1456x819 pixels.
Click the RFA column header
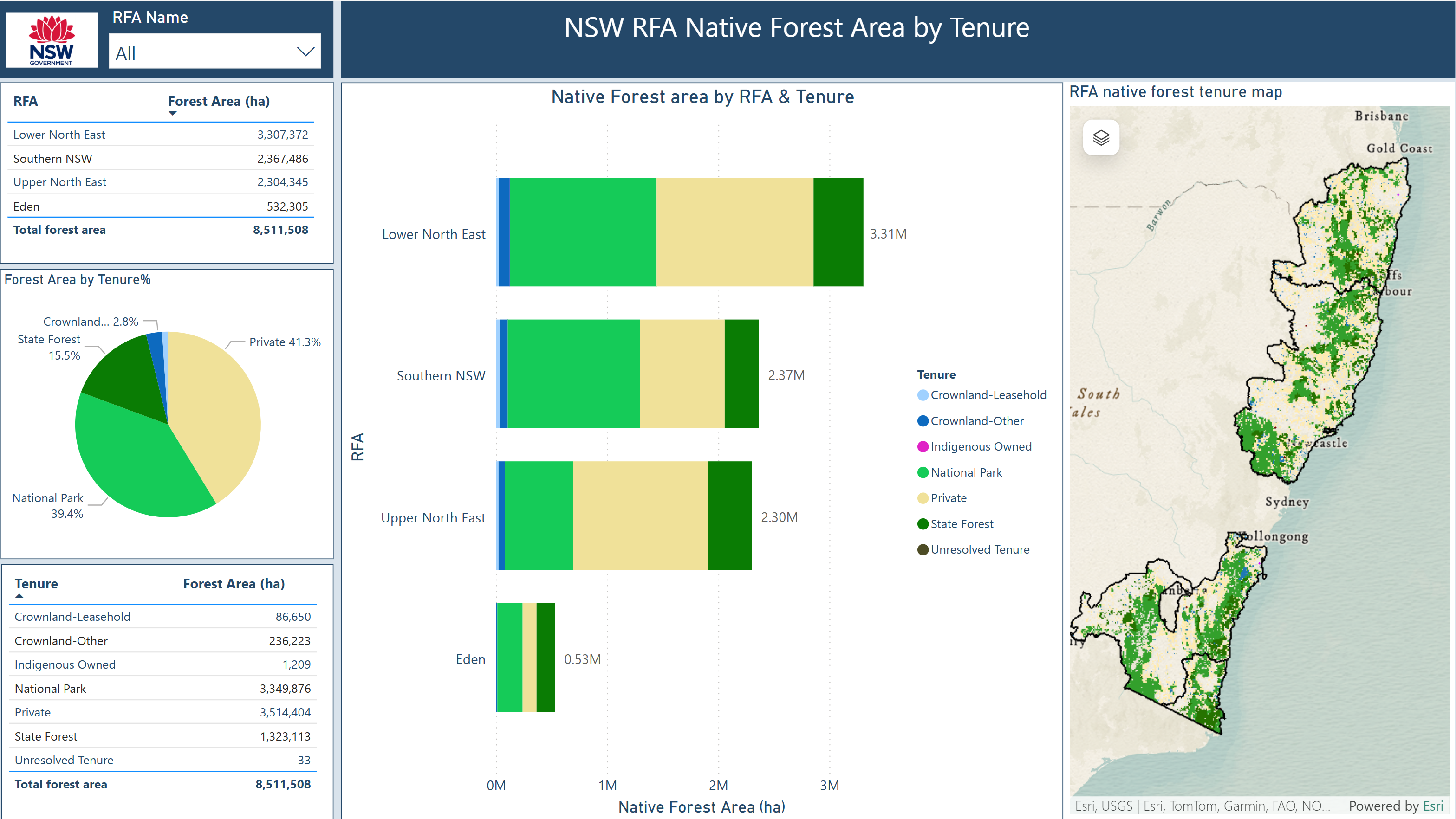[x=26, y=102]
